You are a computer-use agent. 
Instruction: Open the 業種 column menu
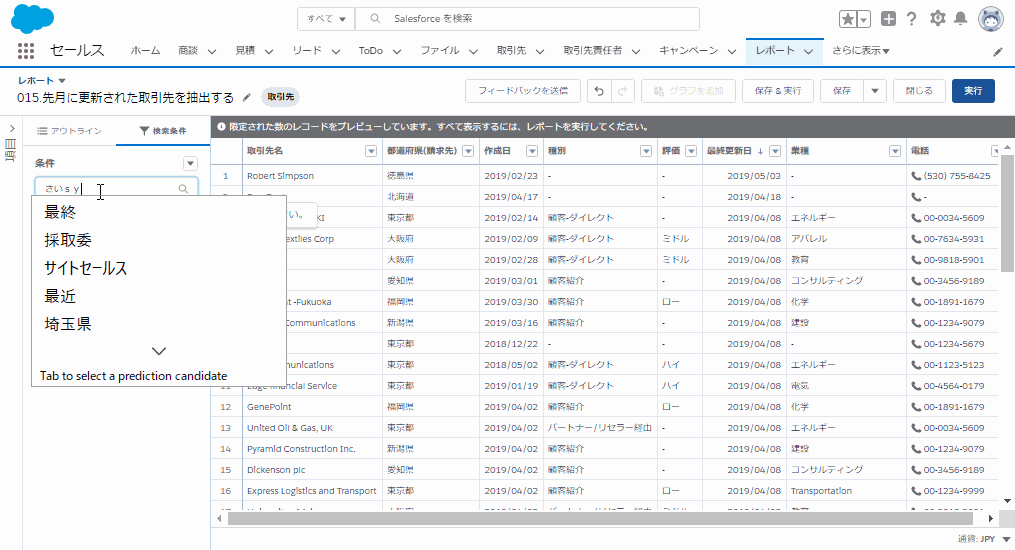(895, 151)
